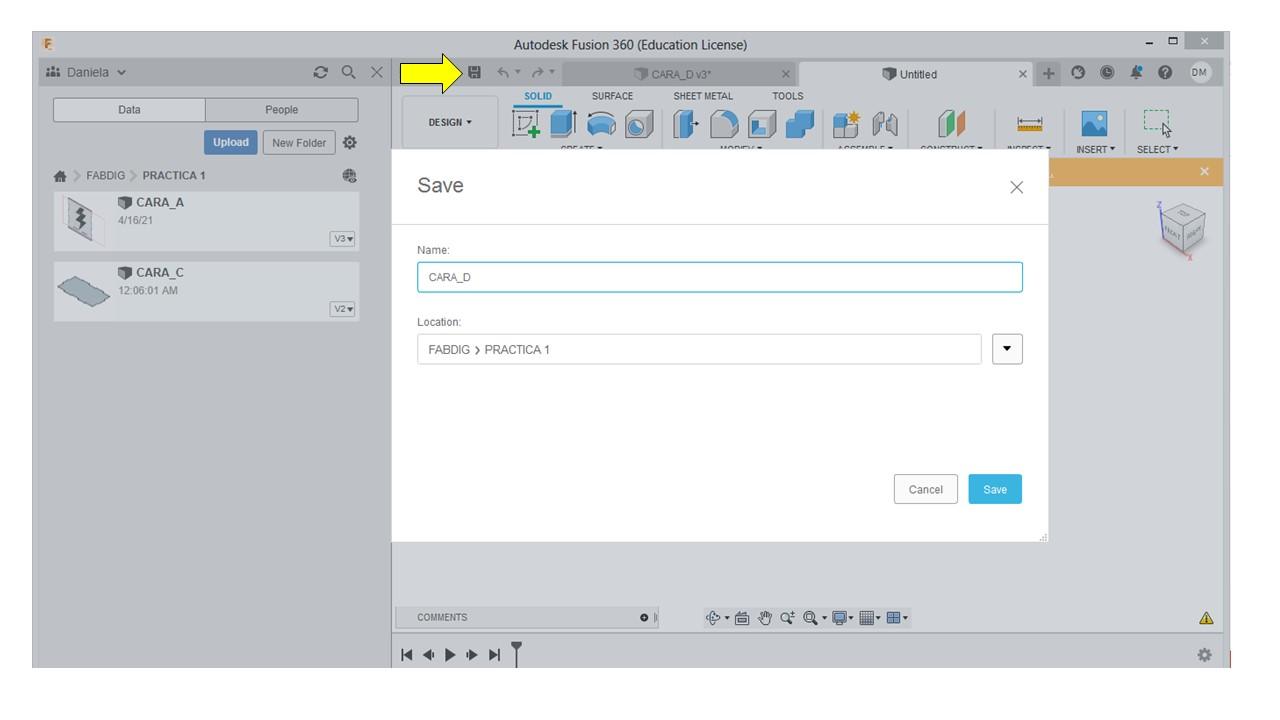The width and height of the screenshot is (1280, 720).
Task: Click the Cancel button in the dialog
Action: [926, 489]
